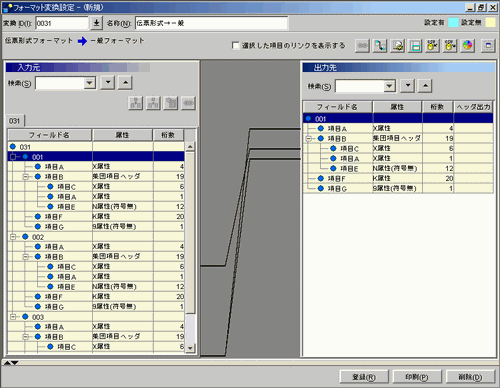Collapse the 002 node in the 入力元 tree
The height and width of the screenshot is (388, 500).
tap(13, 237)
